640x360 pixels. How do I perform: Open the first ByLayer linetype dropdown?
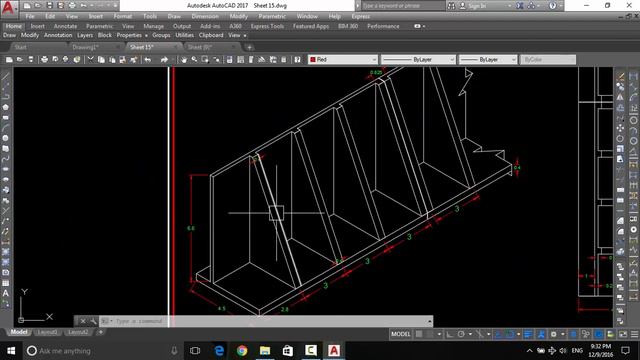click(418, 60)
